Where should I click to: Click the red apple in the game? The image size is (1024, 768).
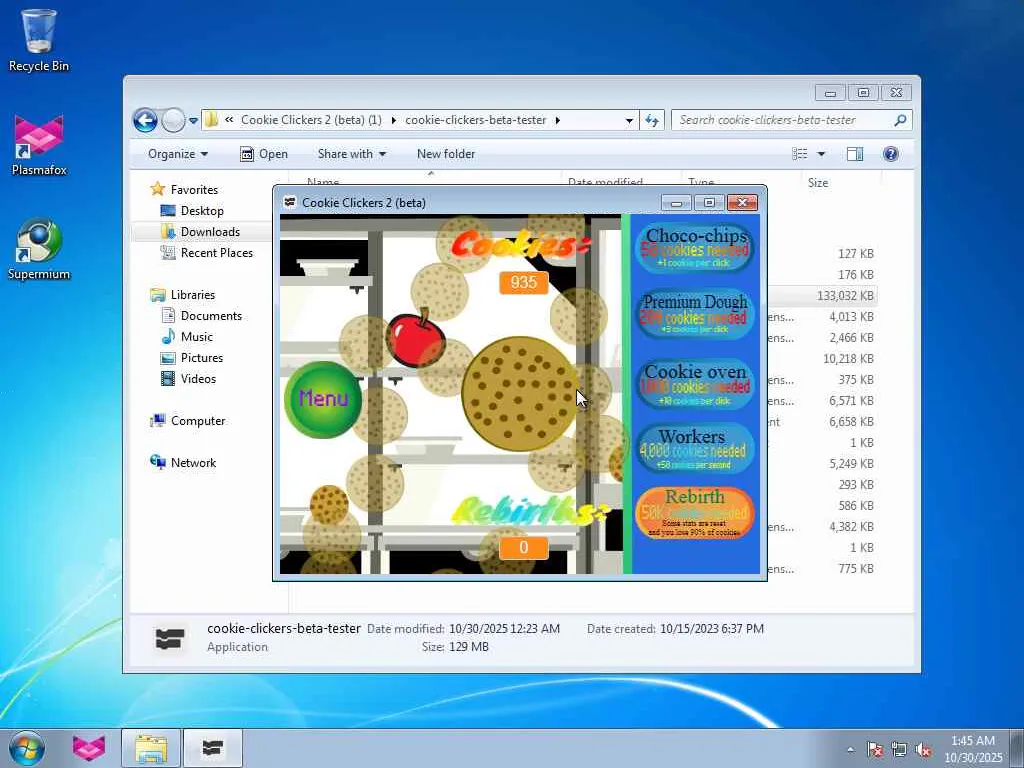[415, 337]
